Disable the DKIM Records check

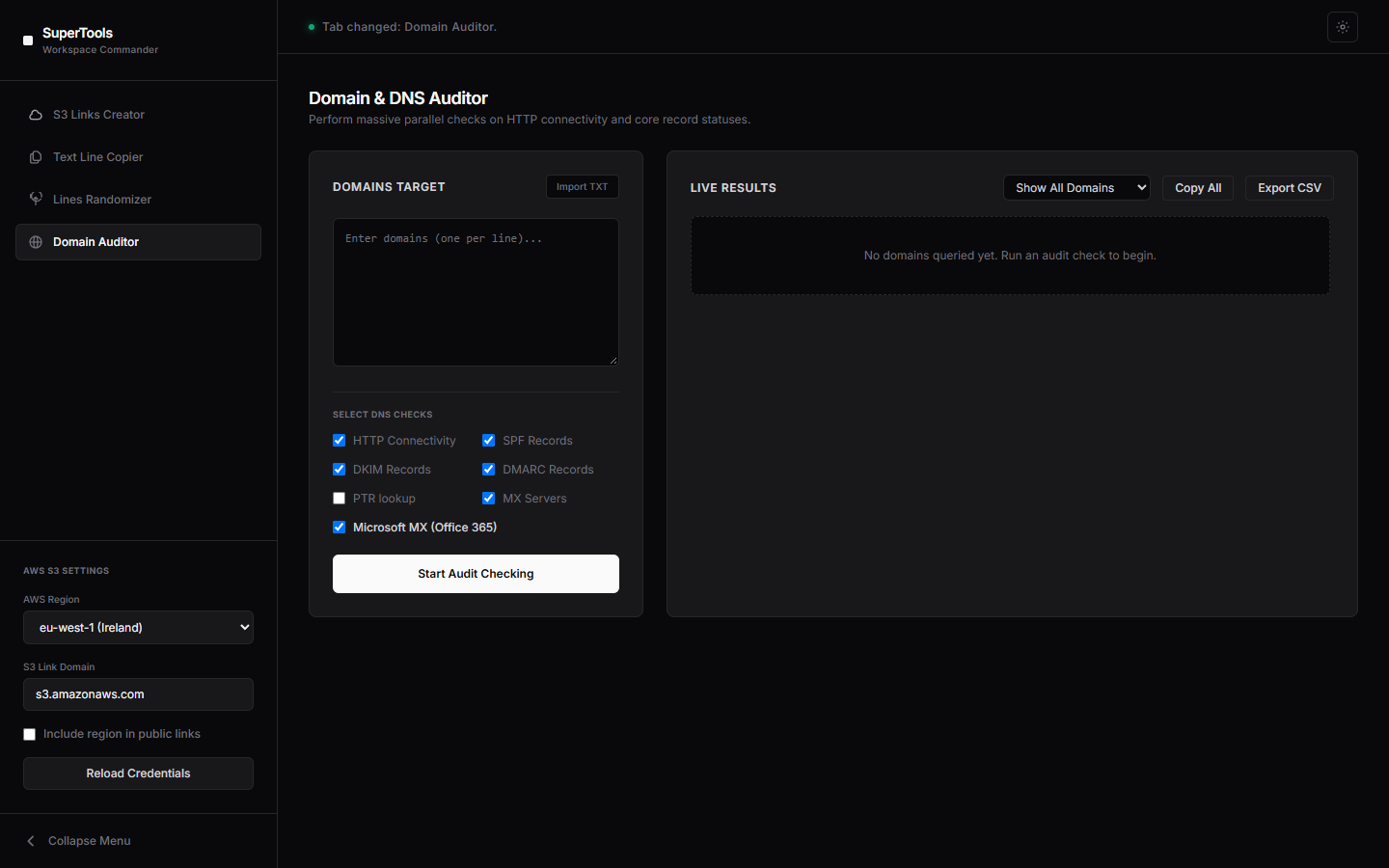click(339, 470)
